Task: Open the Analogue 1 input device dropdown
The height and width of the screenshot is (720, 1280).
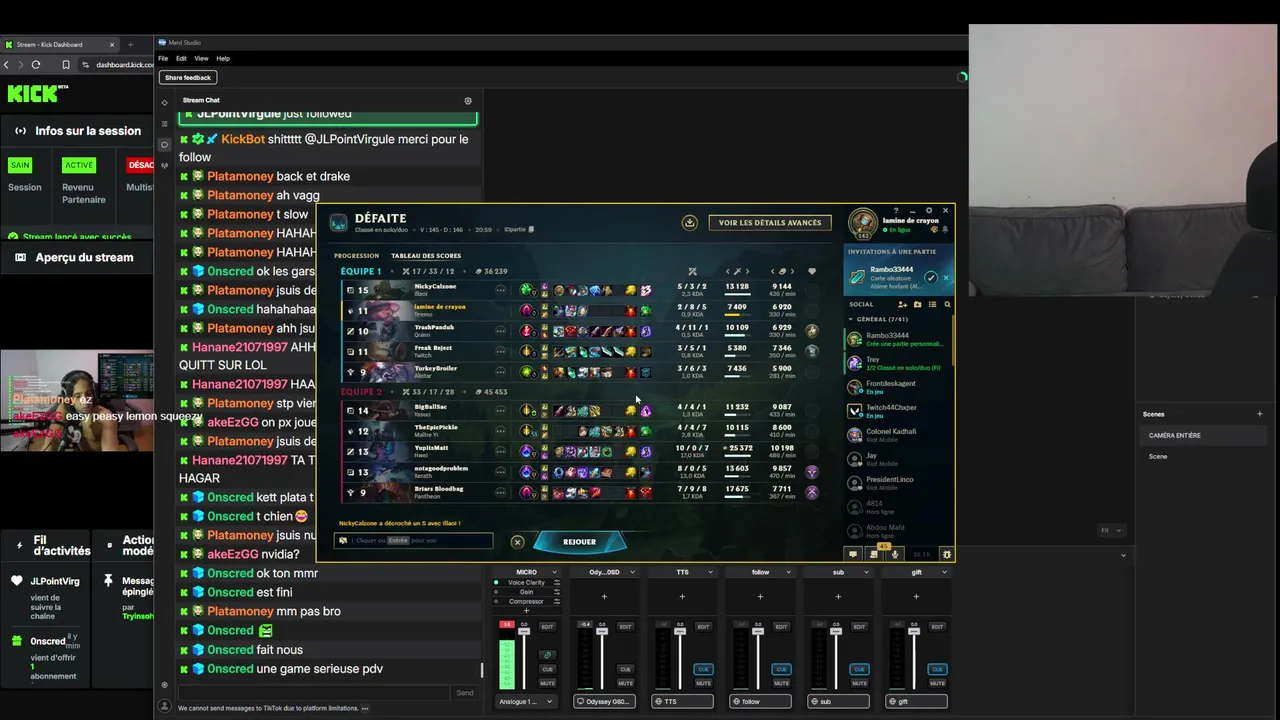Action: [x=526, y=702]
